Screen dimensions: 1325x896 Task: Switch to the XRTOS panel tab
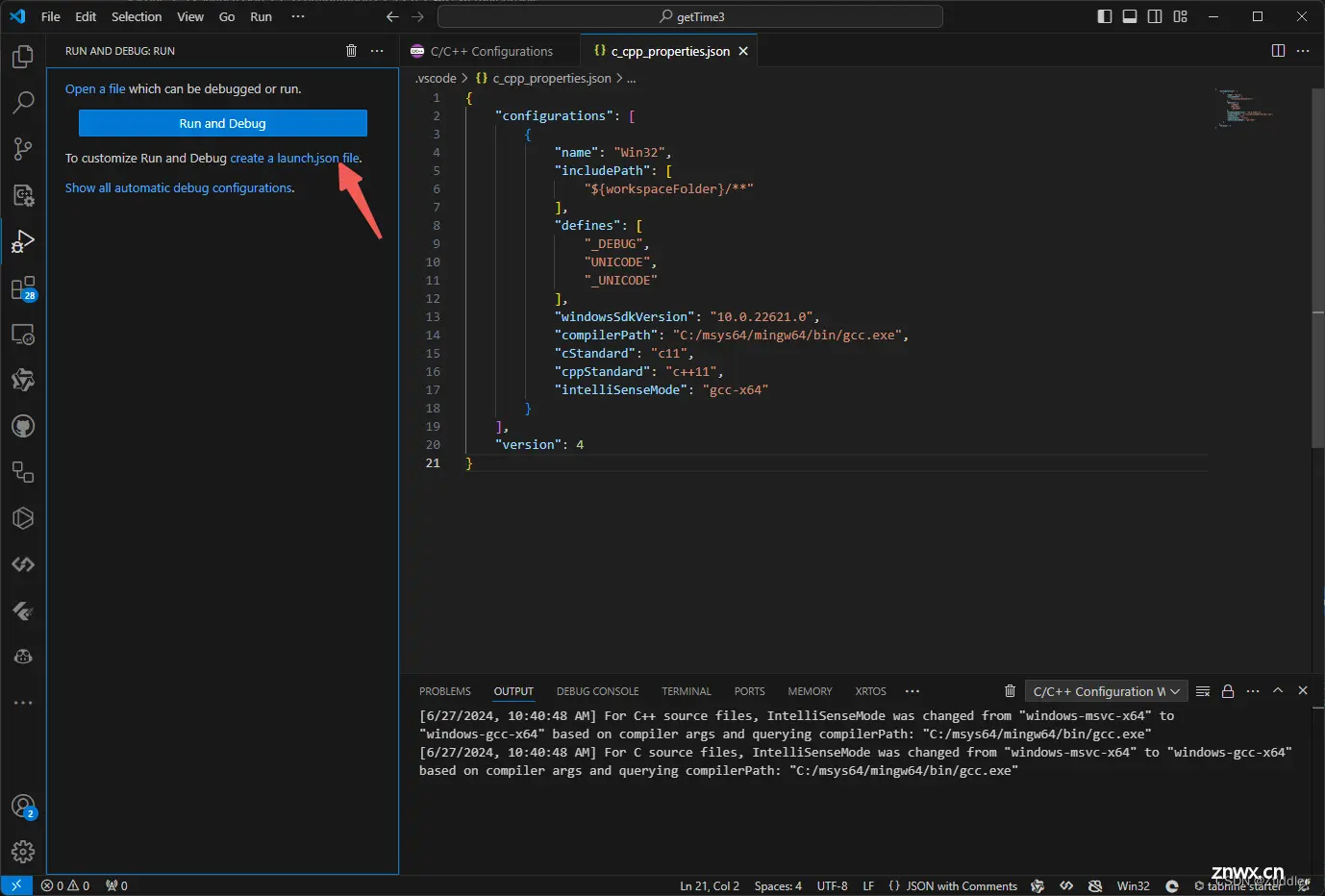871,691
